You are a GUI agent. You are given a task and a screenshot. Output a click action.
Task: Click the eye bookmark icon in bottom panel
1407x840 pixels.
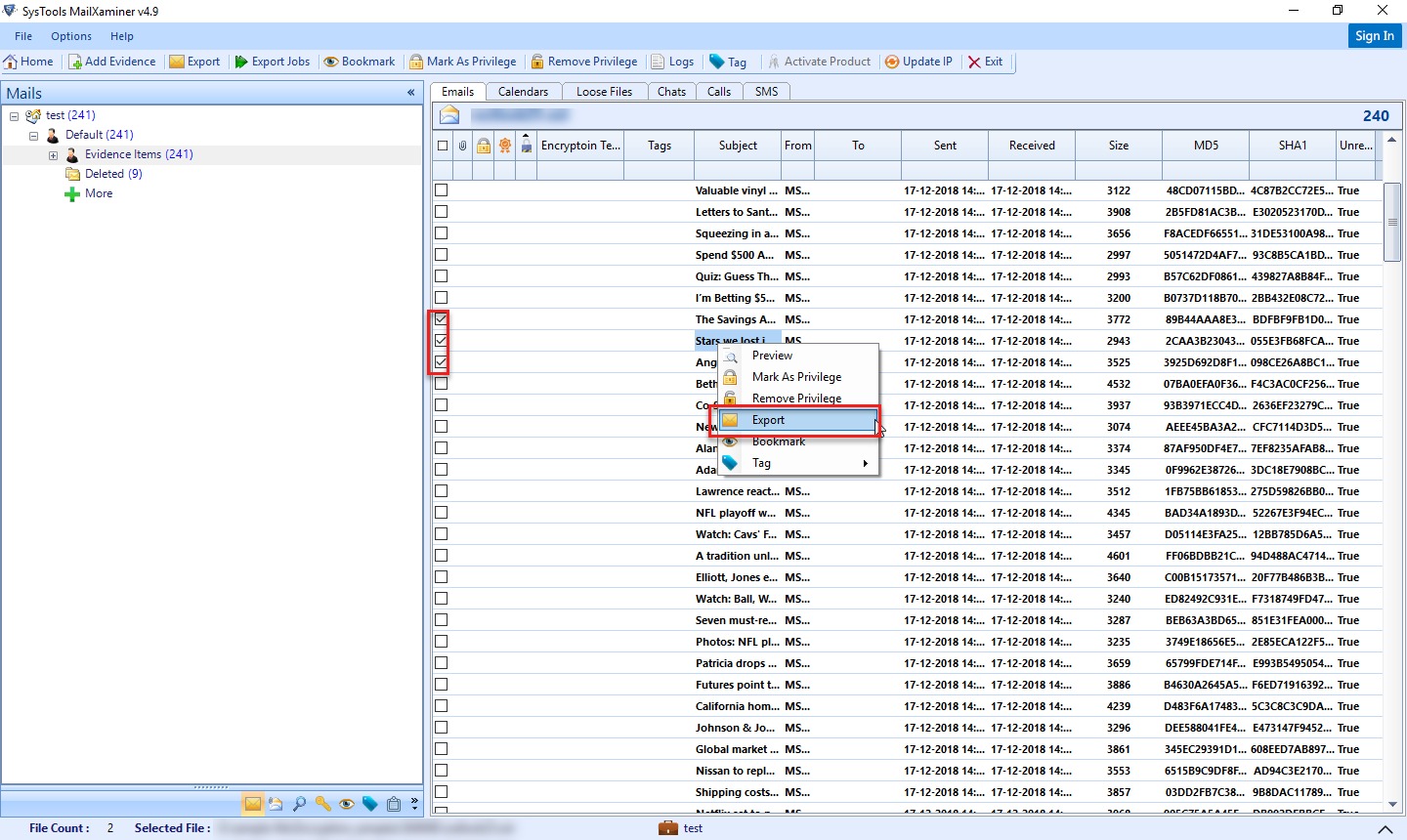tap(346, 804)
